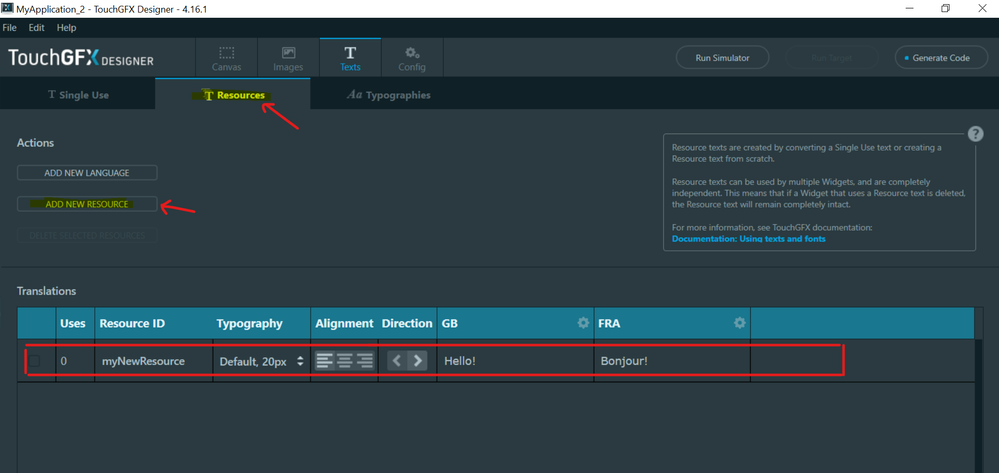Click the TouchGFX Designer logo

pyautogui.click(x=81, y=59)
